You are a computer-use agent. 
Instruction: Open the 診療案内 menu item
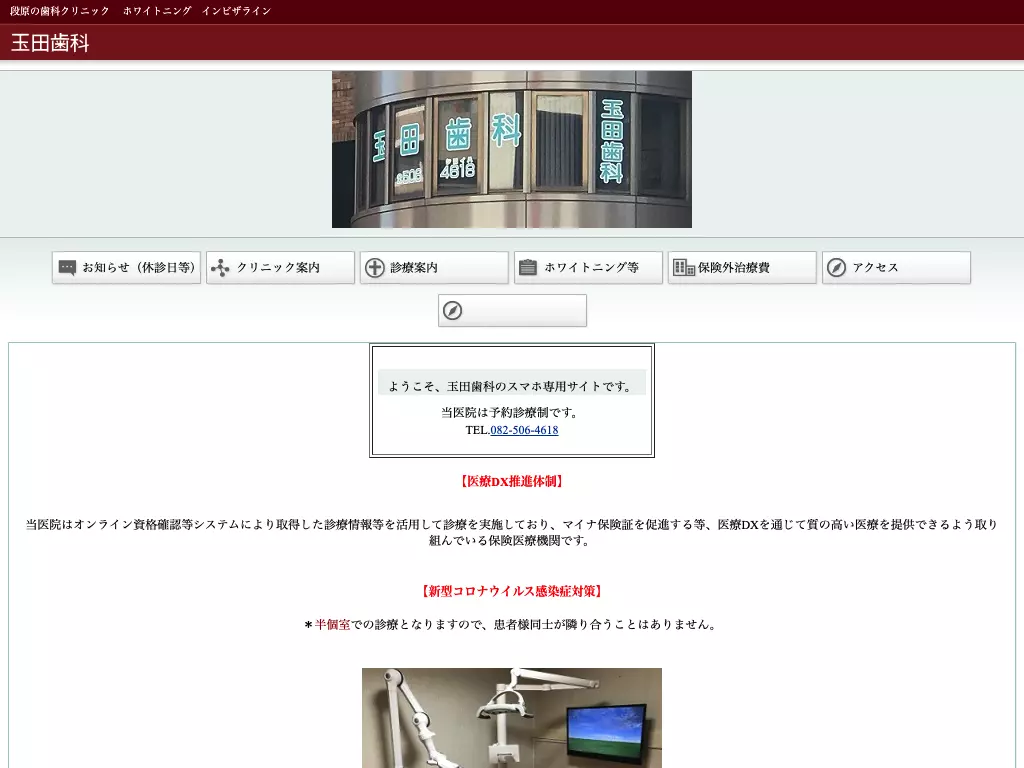[434, 268]
